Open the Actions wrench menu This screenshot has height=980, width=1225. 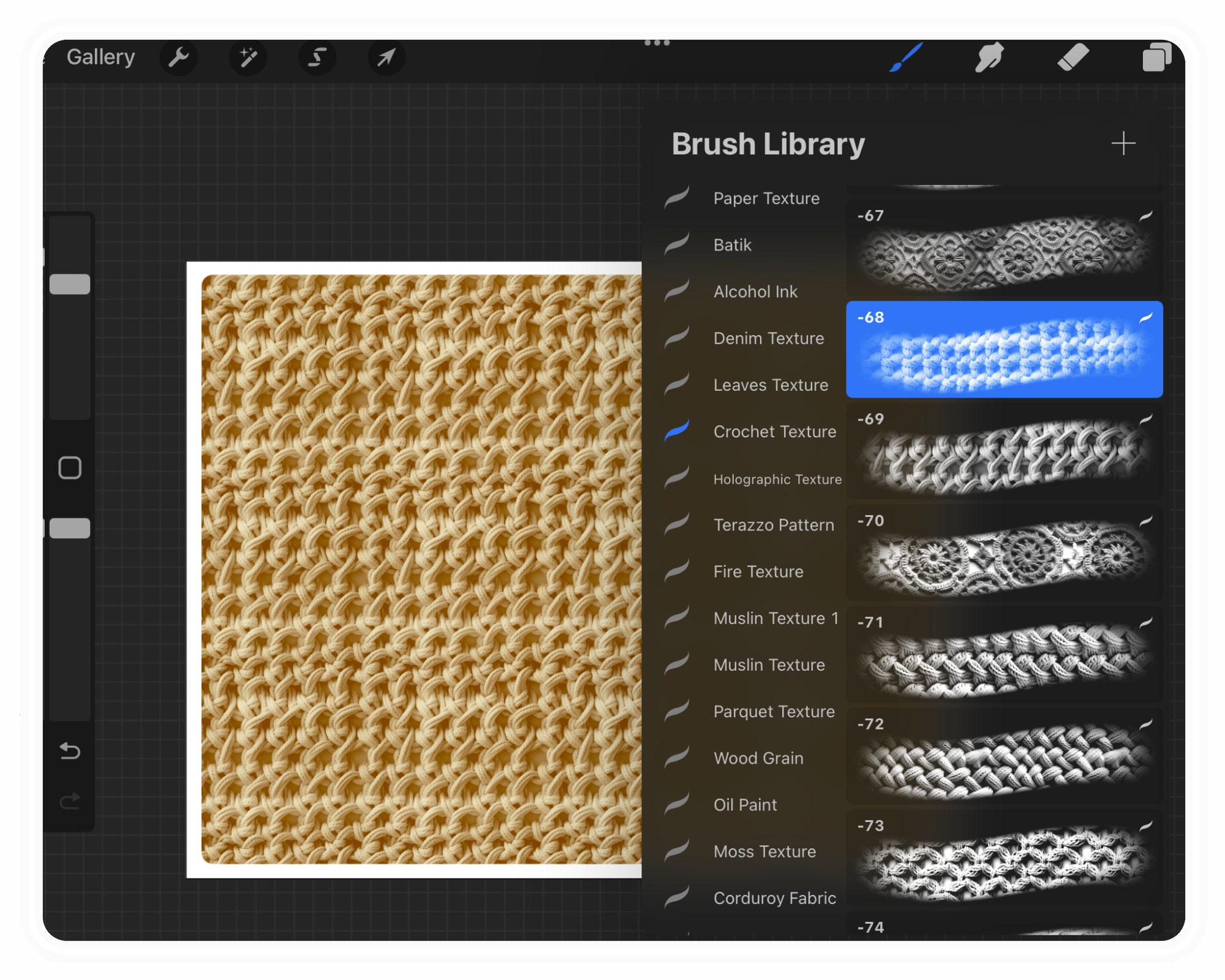point(179,57)
